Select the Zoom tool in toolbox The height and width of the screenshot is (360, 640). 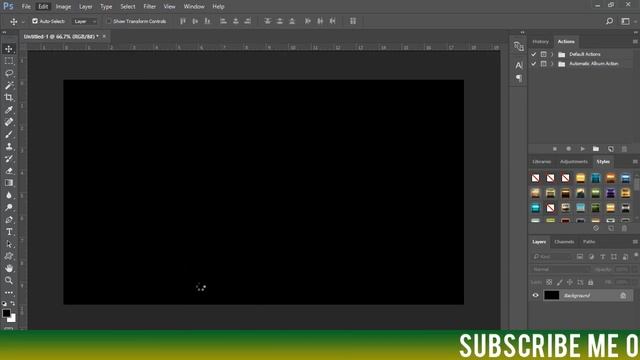point(9,280)
